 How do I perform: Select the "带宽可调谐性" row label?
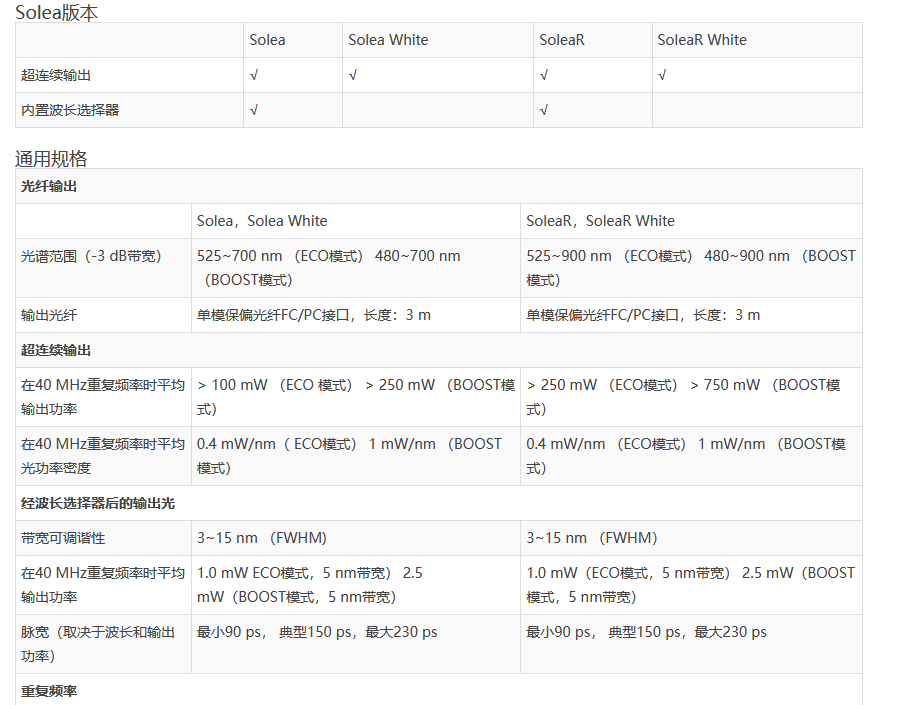63,538
